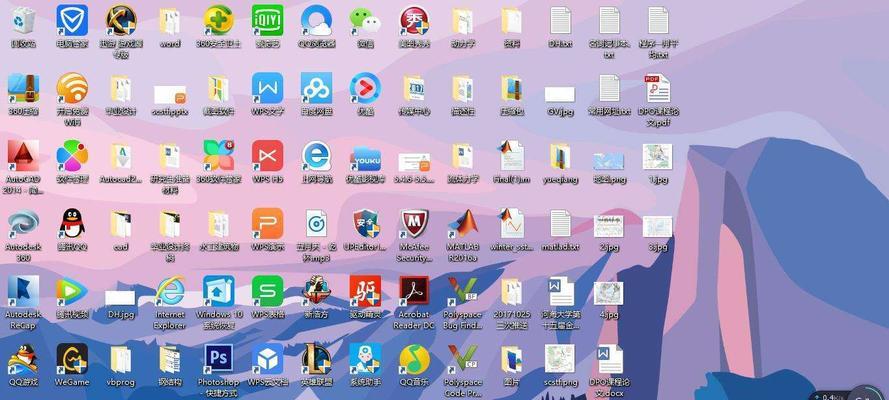Open the matlad.txt text file
Image resolution: width=889 pixels, height=400 pixels.
pyautogui.click(x=560, y=224)
